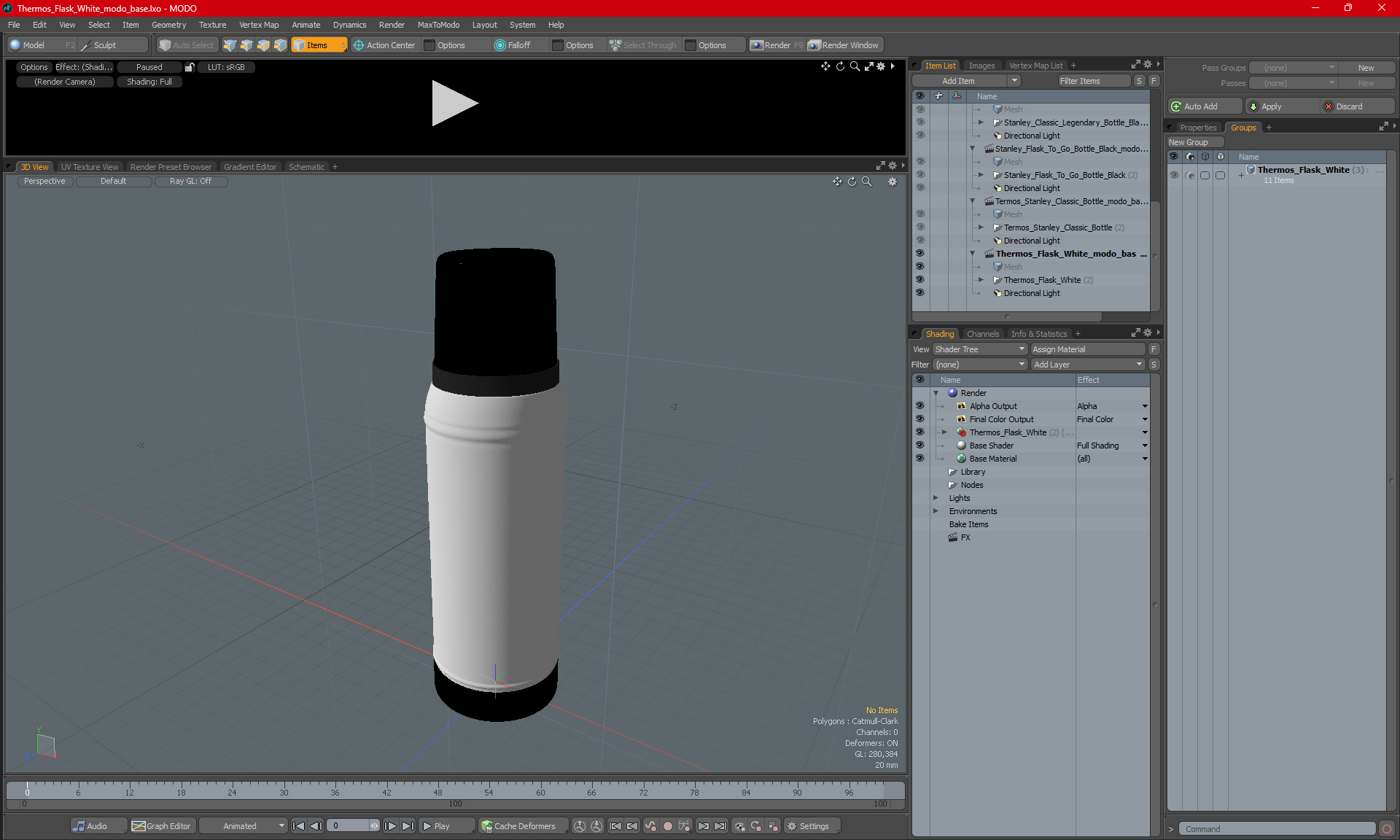Toggle visibility of Thermos_Flask_White group

tap(1174, 175)
